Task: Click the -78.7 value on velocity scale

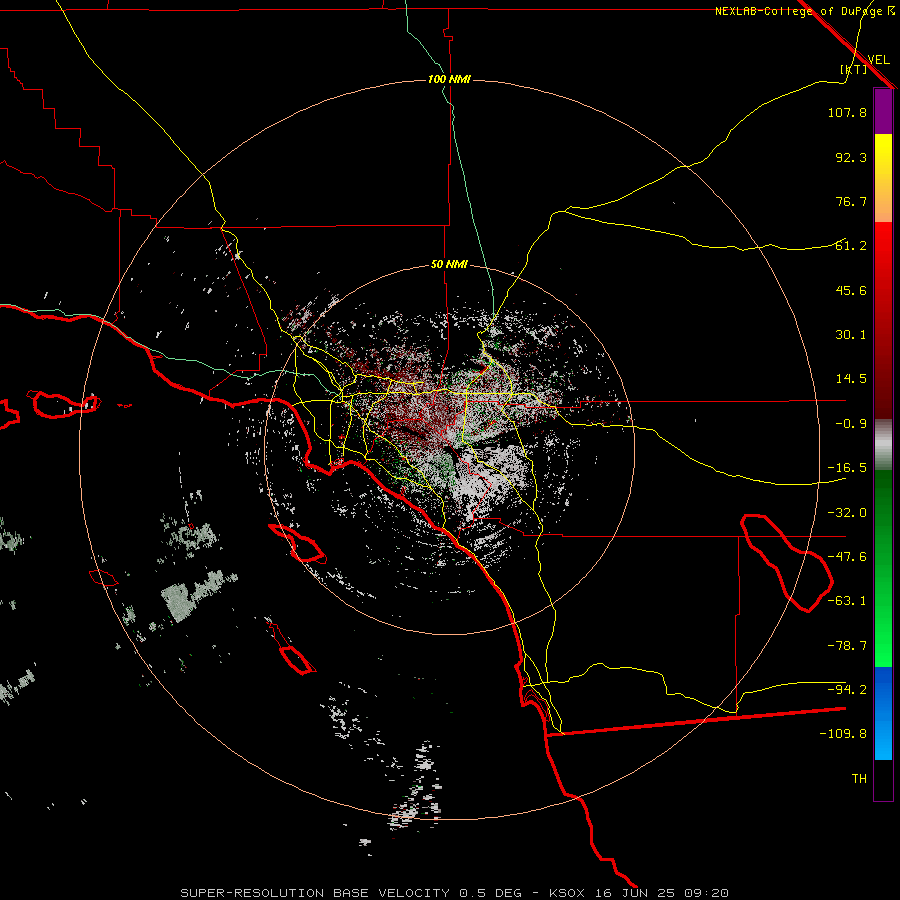Action: (x=847, y=646)
